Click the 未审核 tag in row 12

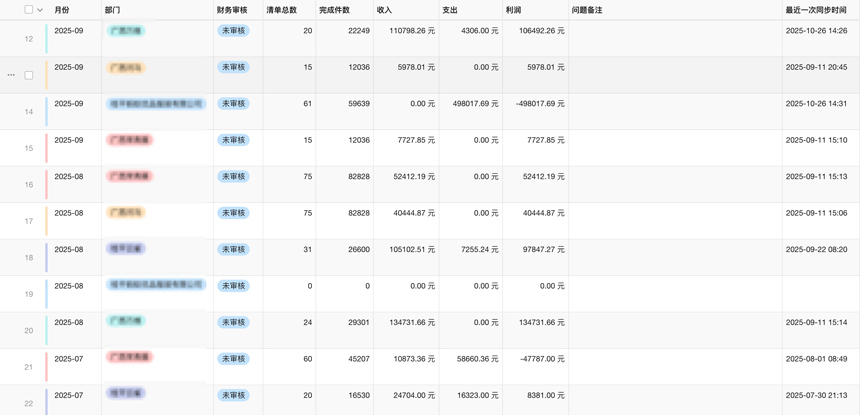(233, 31)
